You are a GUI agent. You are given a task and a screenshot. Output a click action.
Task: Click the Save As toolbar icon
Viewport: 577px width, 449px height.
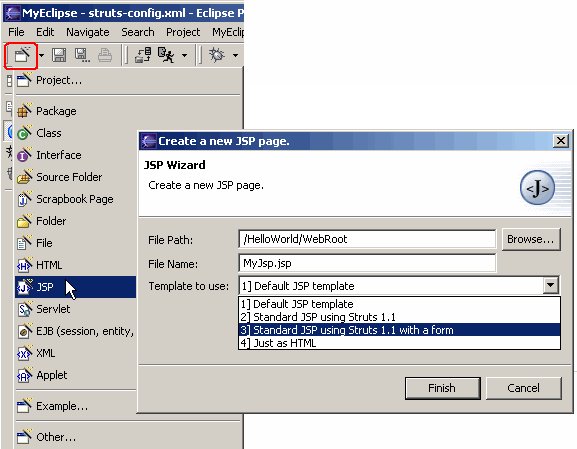coord(82,55)
